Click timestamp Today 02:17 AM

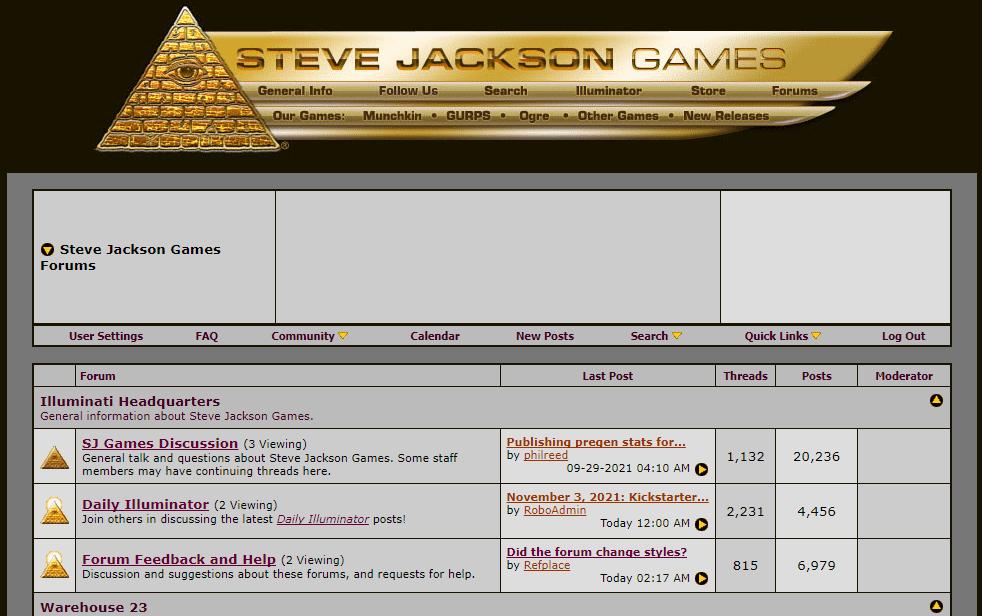coord(645,578)
